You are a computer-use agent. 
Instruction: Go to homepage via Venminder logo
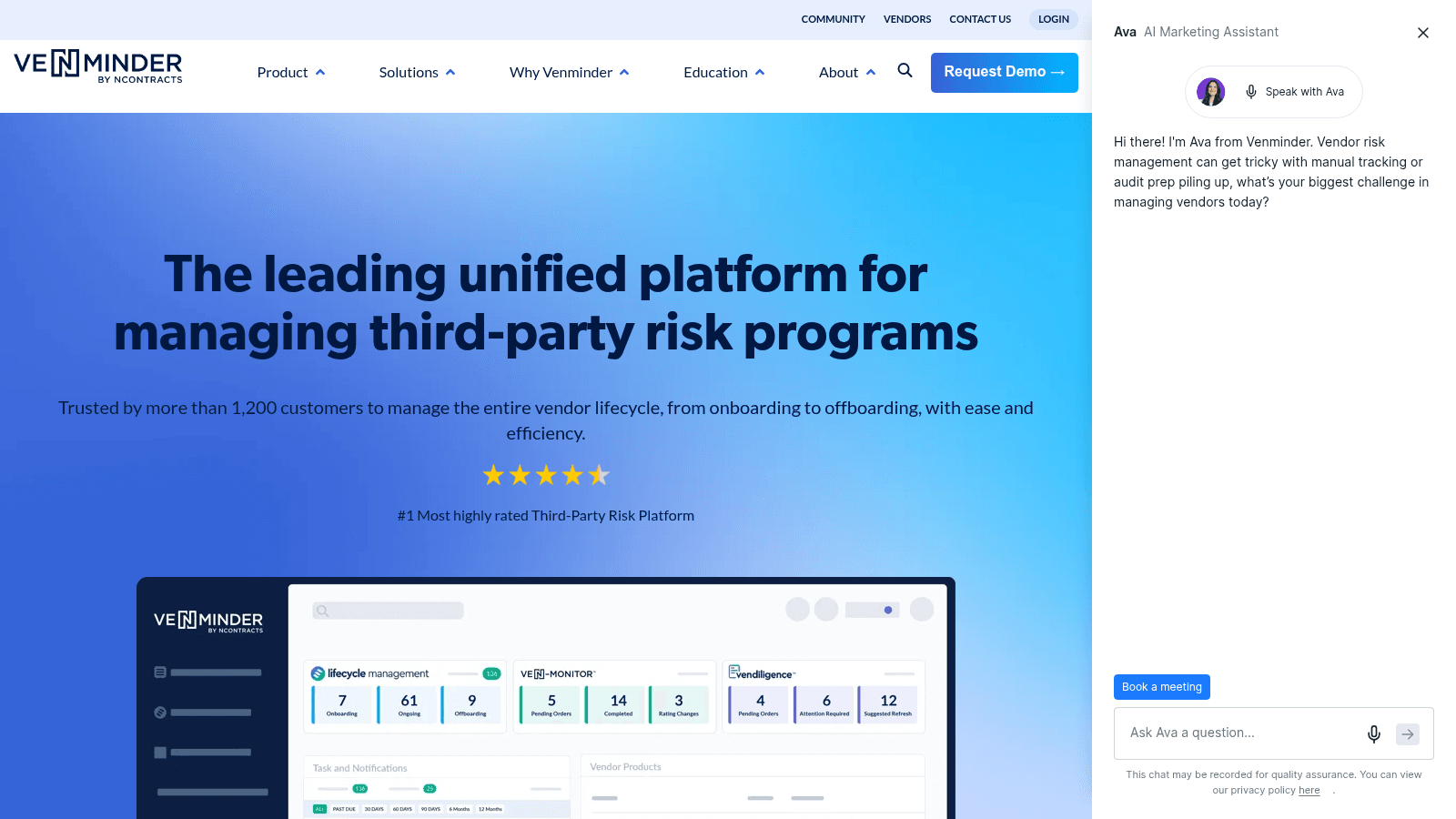pyautogui.click(x=98, y=66)
